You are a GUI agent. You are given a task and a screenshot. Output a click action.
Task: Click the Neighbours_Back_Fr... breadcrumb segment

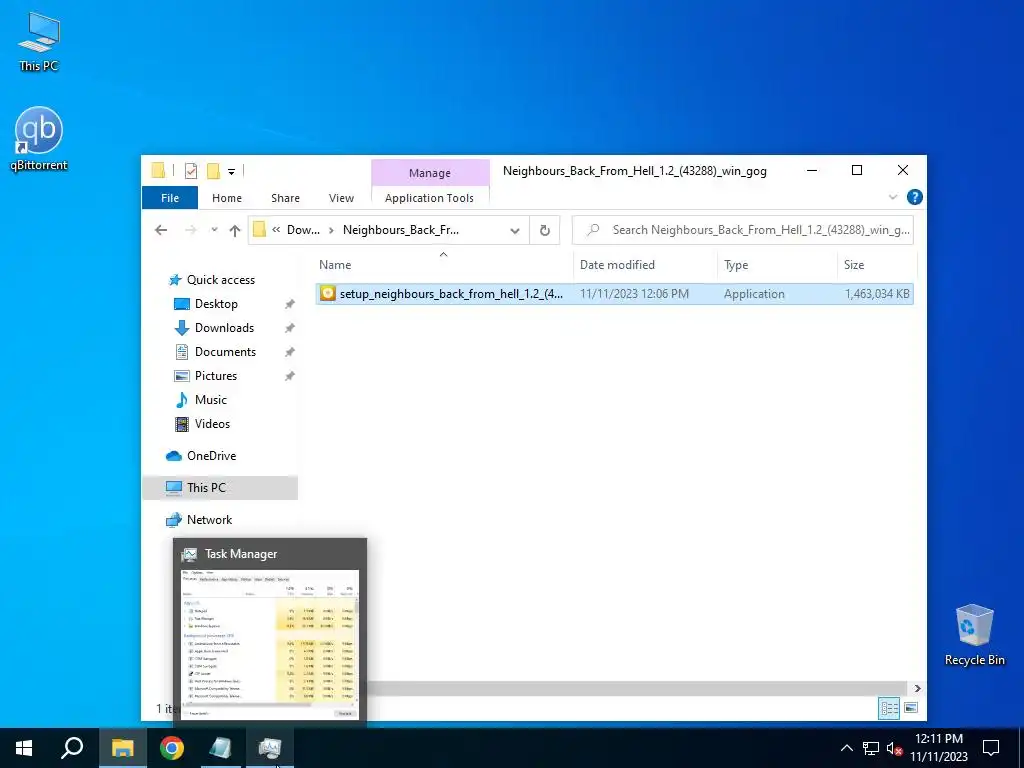(400, 230)
